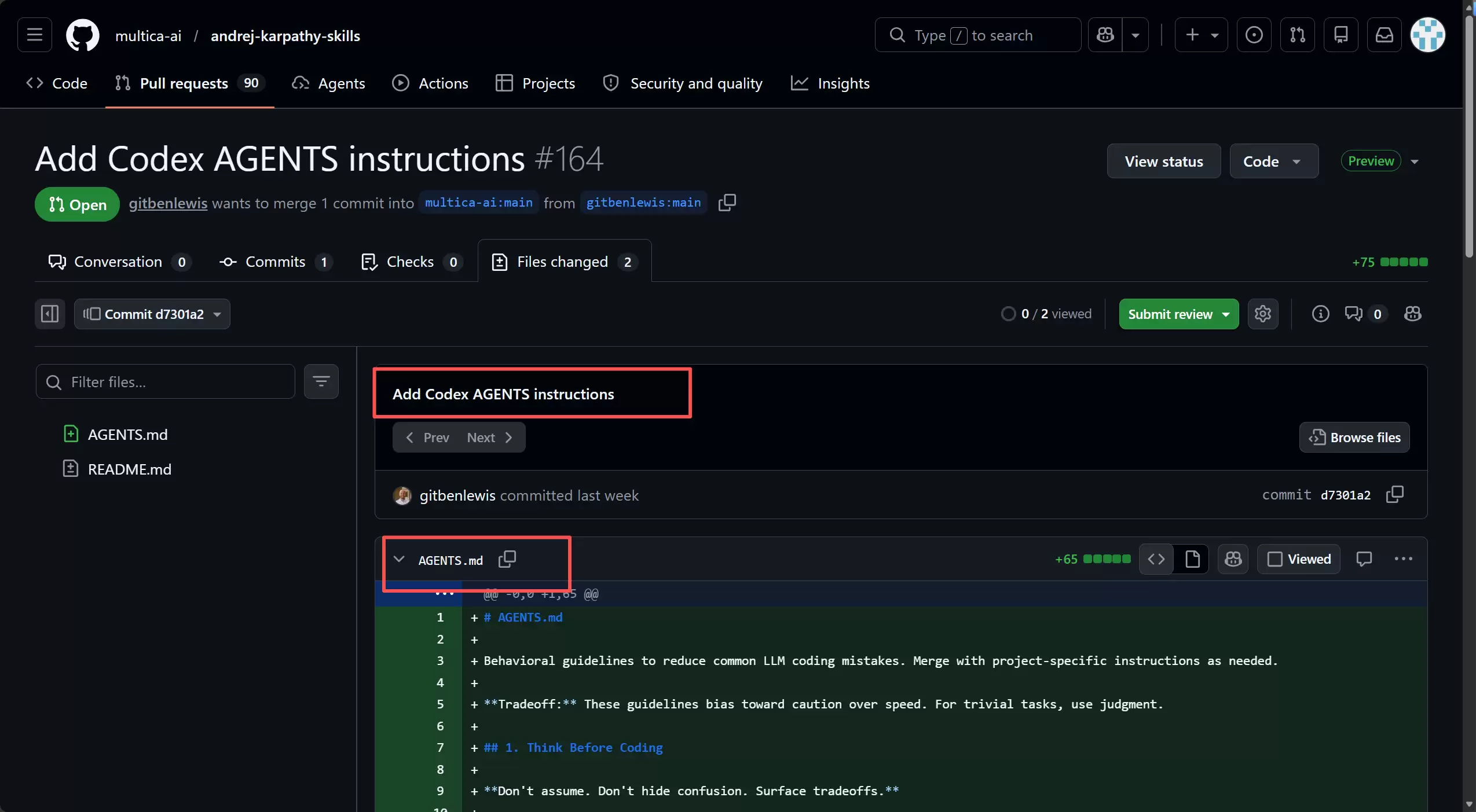Open the Commit d7301a2 selector
The height and width of the screenshot is (812, 1476).
[x=152, y=314]
